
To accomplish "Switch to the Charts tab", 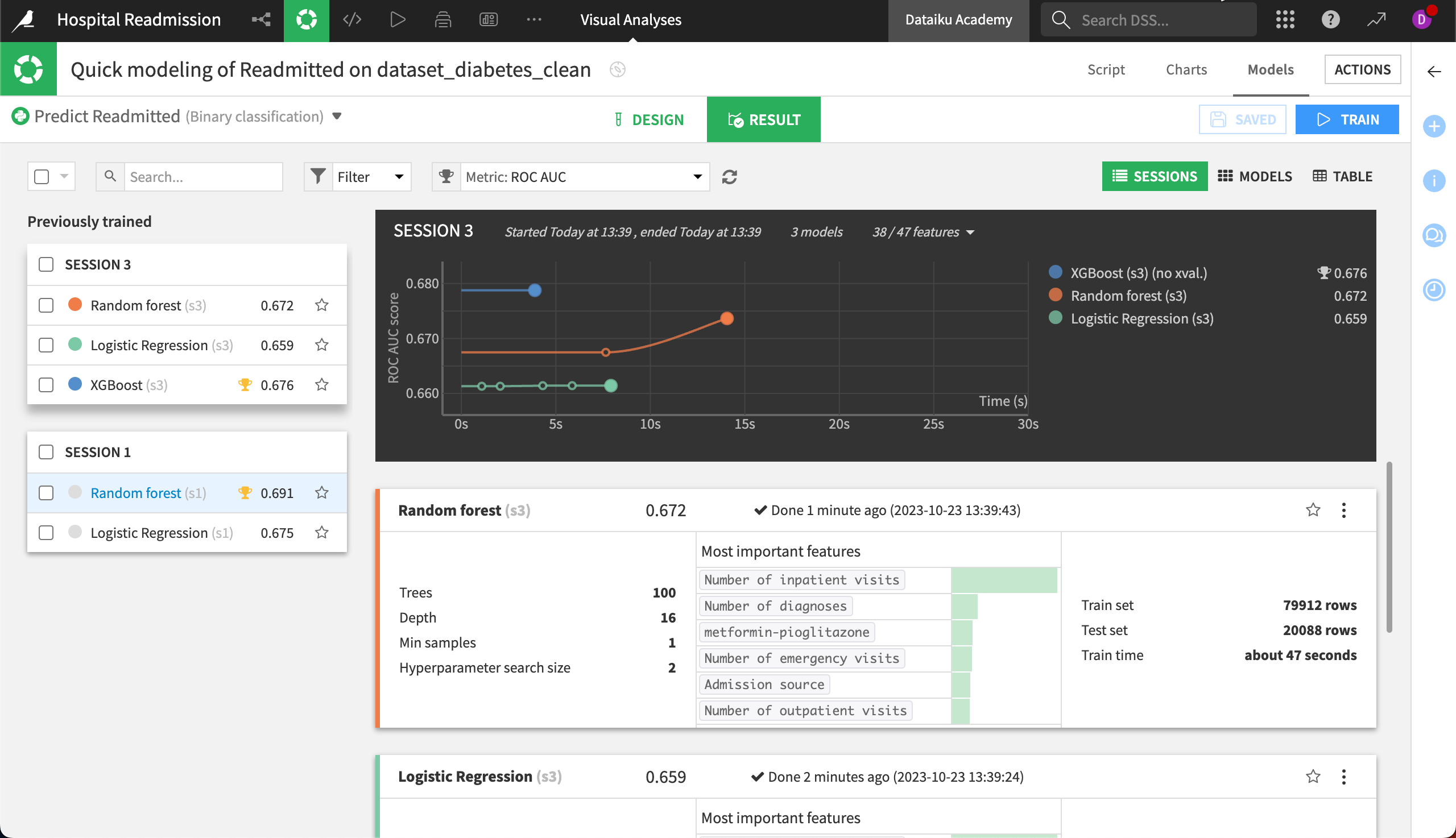I will 1186,69.
